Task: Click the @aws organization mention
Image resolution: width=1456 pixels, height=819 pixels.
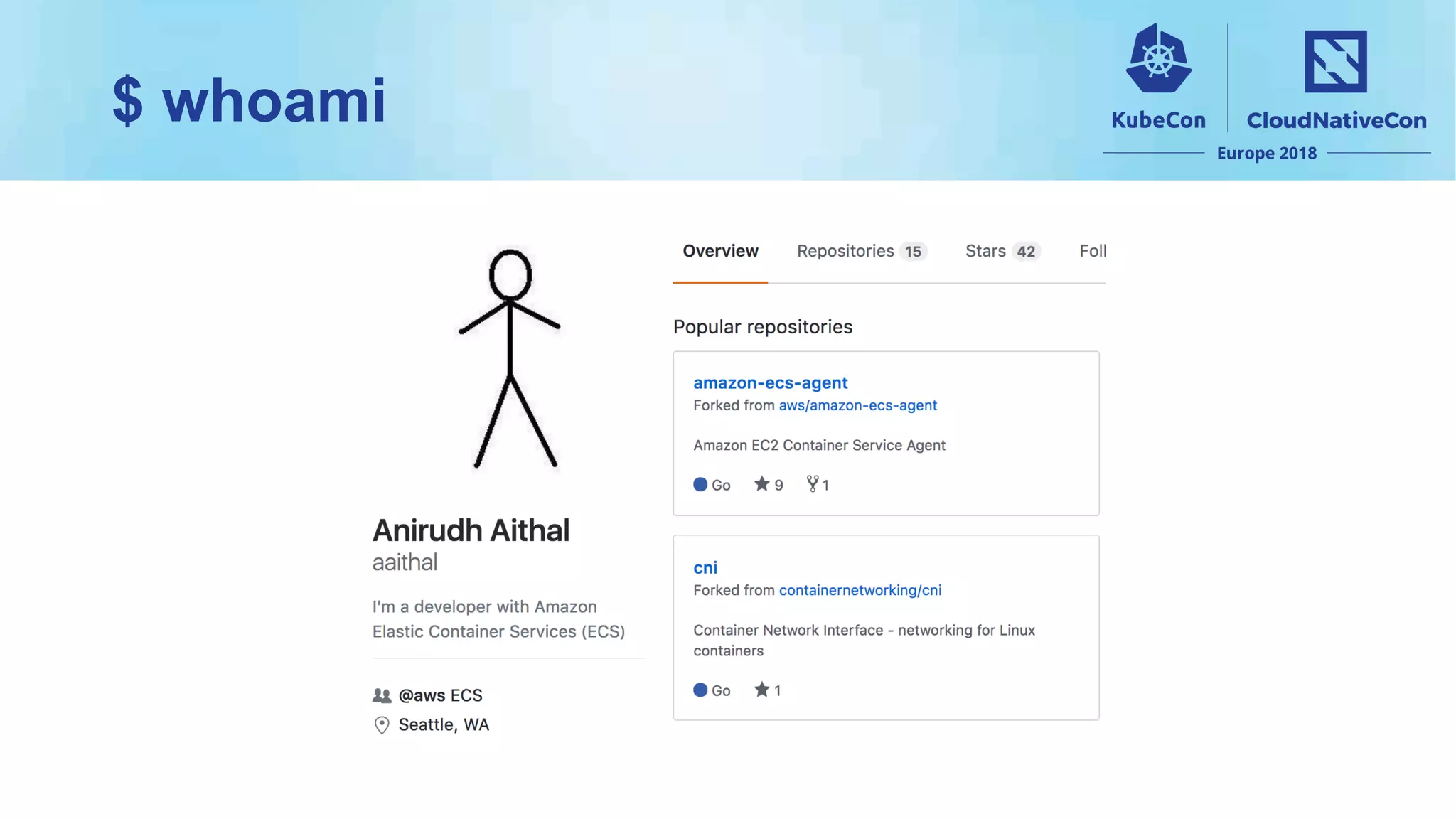Action: tap(422, 695)
